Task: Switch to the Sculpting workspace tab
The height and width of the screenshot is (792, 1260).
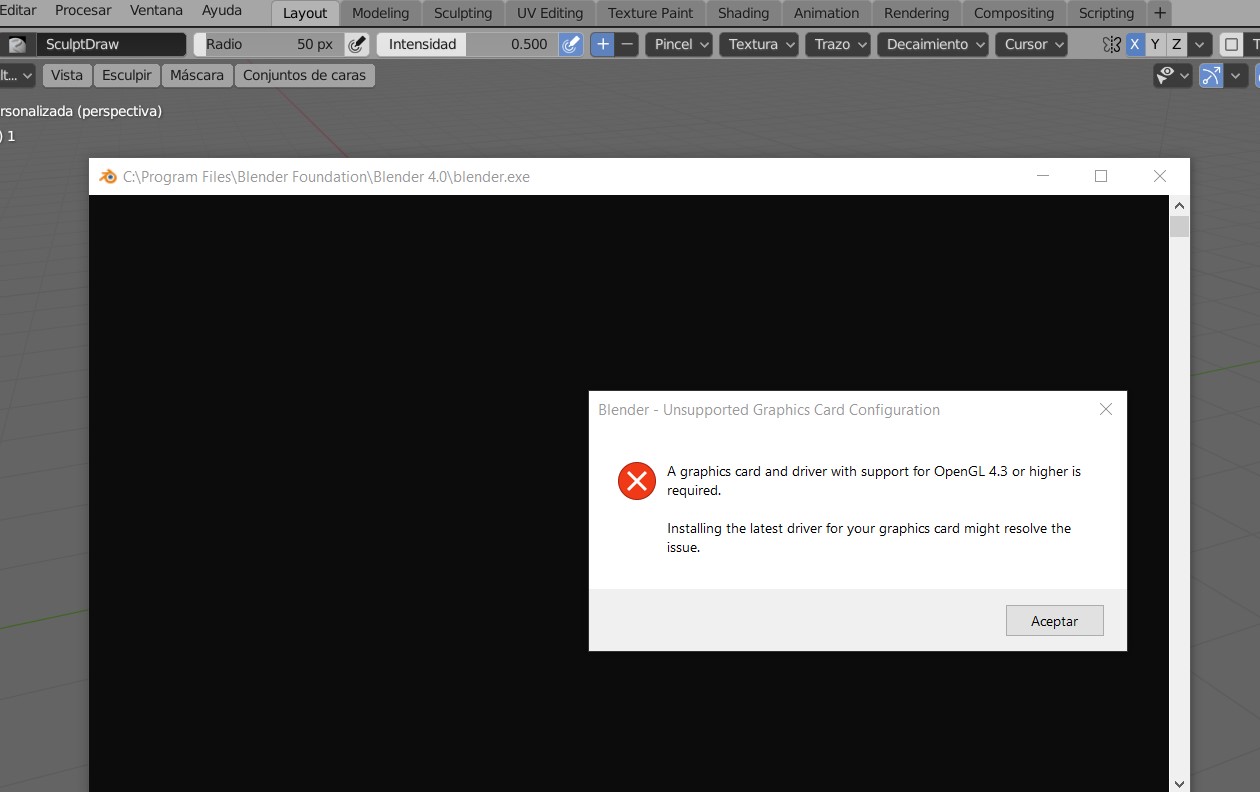Action: (463, 13)
